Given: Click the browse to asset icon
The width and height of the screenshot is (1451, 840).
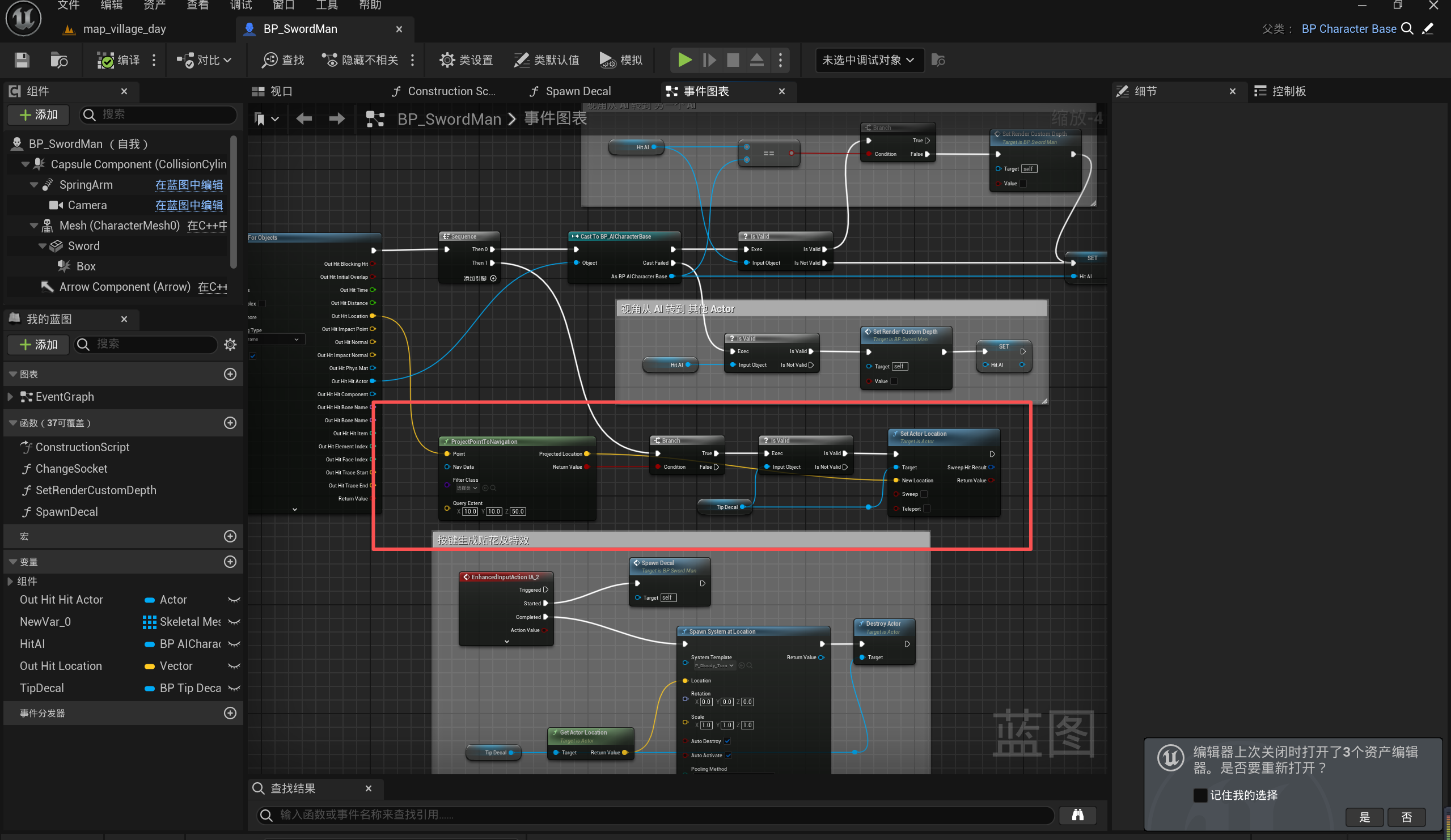Looking at the screenshot, I should (59, 60).
